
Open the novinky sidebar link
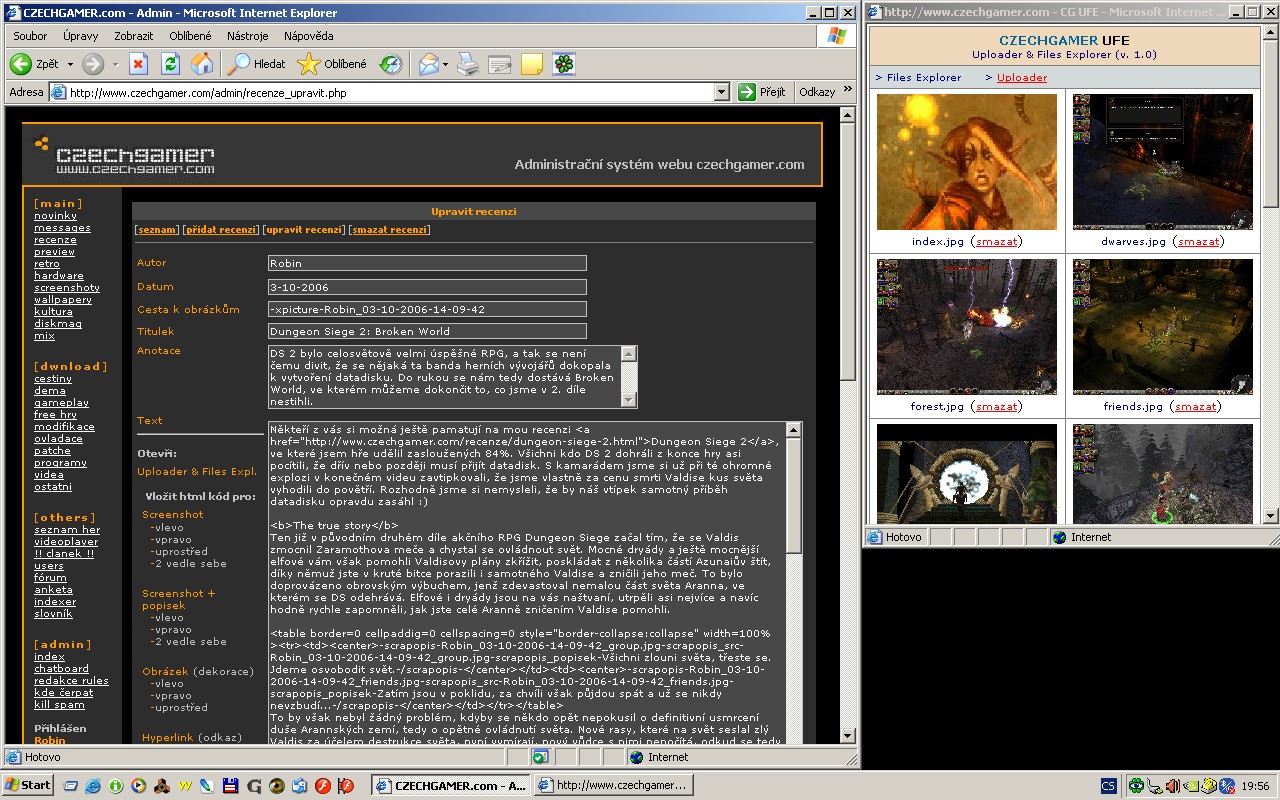[55, 215]
